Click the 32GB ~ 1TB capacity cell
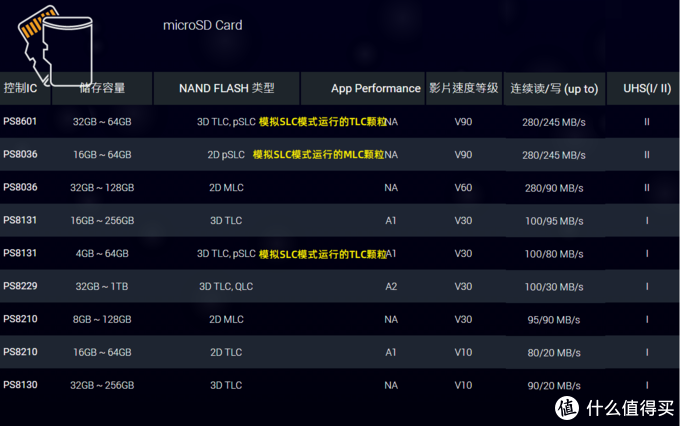 click(x=102, y=286)
